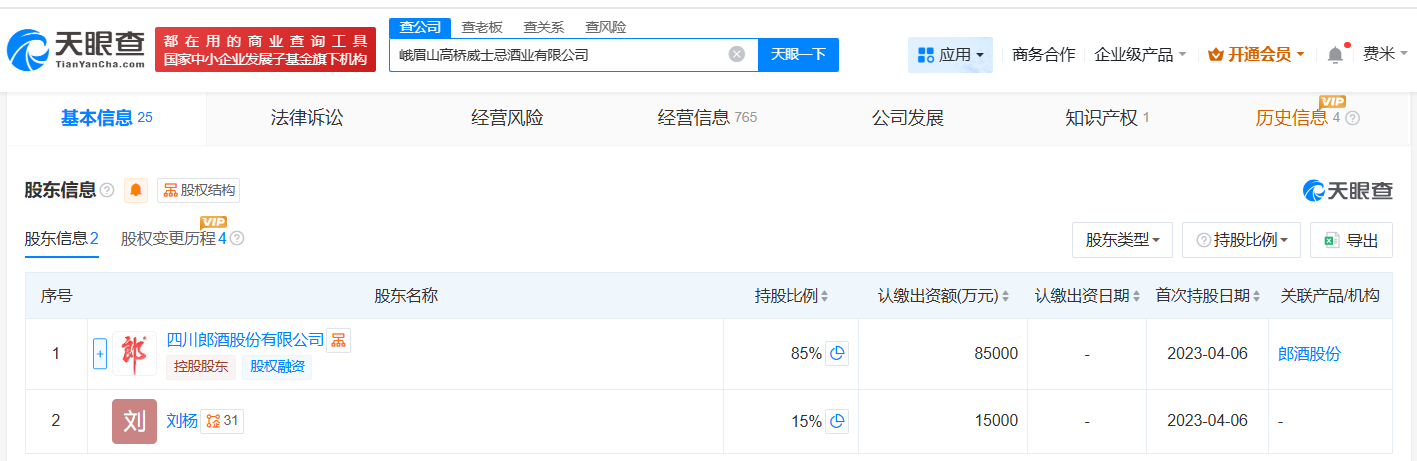Open pie chart icon next to 15%
This screenshot has height=461, width=1417.
(837, 421)
